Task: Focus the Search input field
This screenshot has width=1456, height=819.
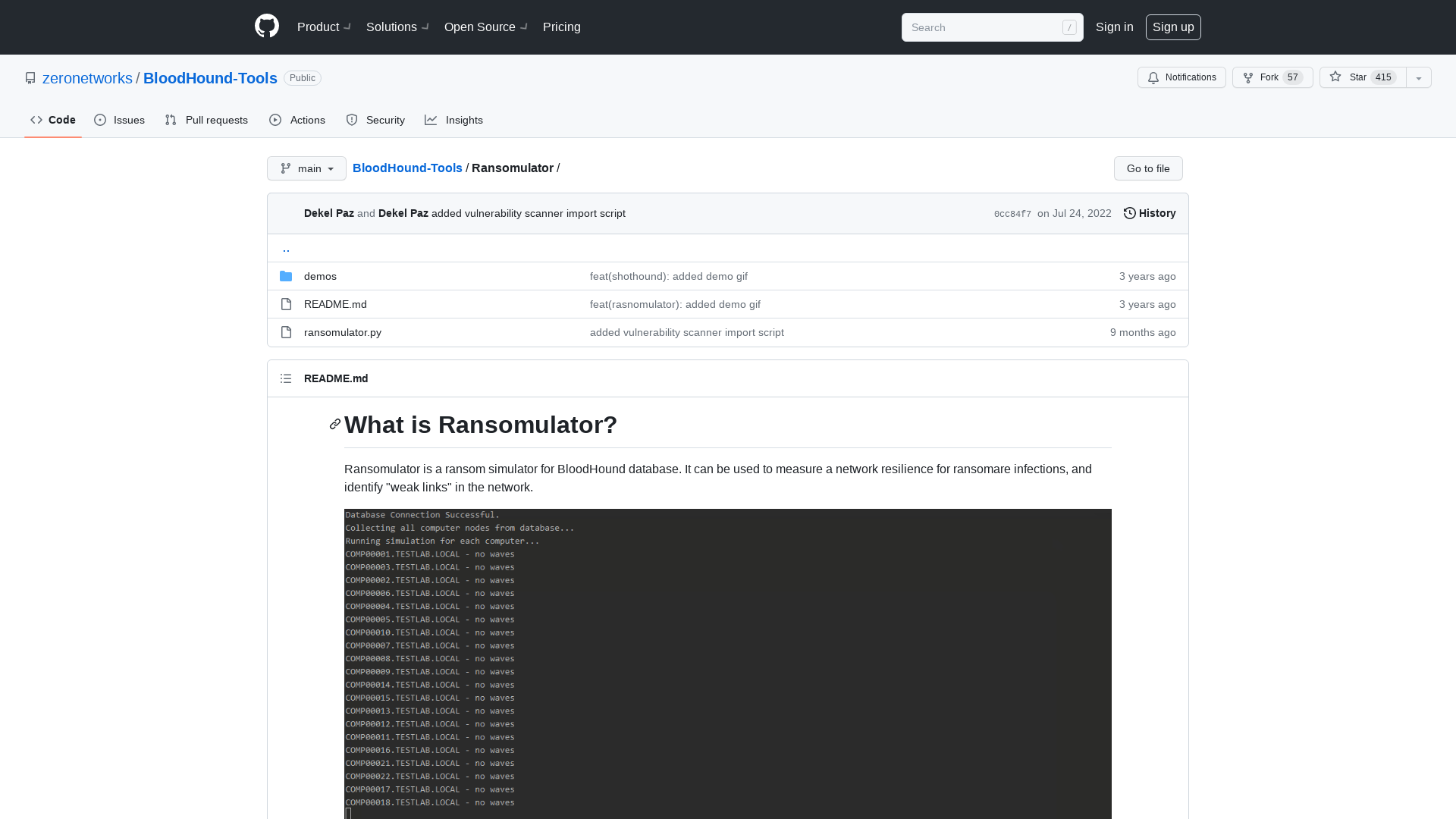Action: point(992,27)
